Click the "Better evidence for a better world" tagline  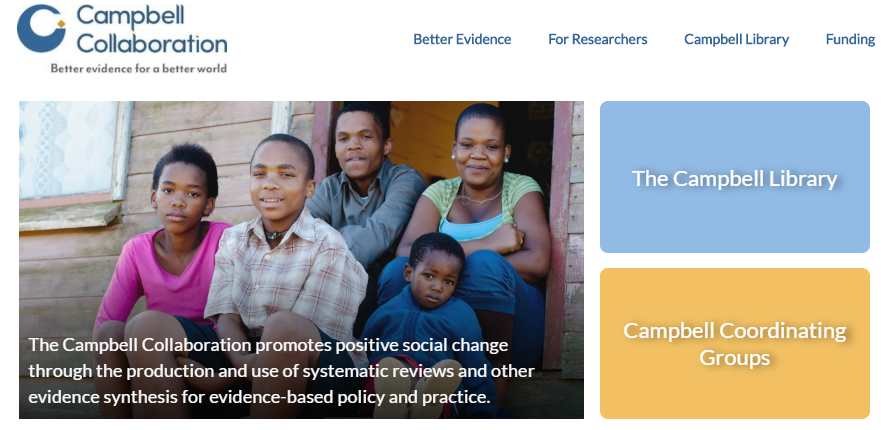tap(139, 69)
